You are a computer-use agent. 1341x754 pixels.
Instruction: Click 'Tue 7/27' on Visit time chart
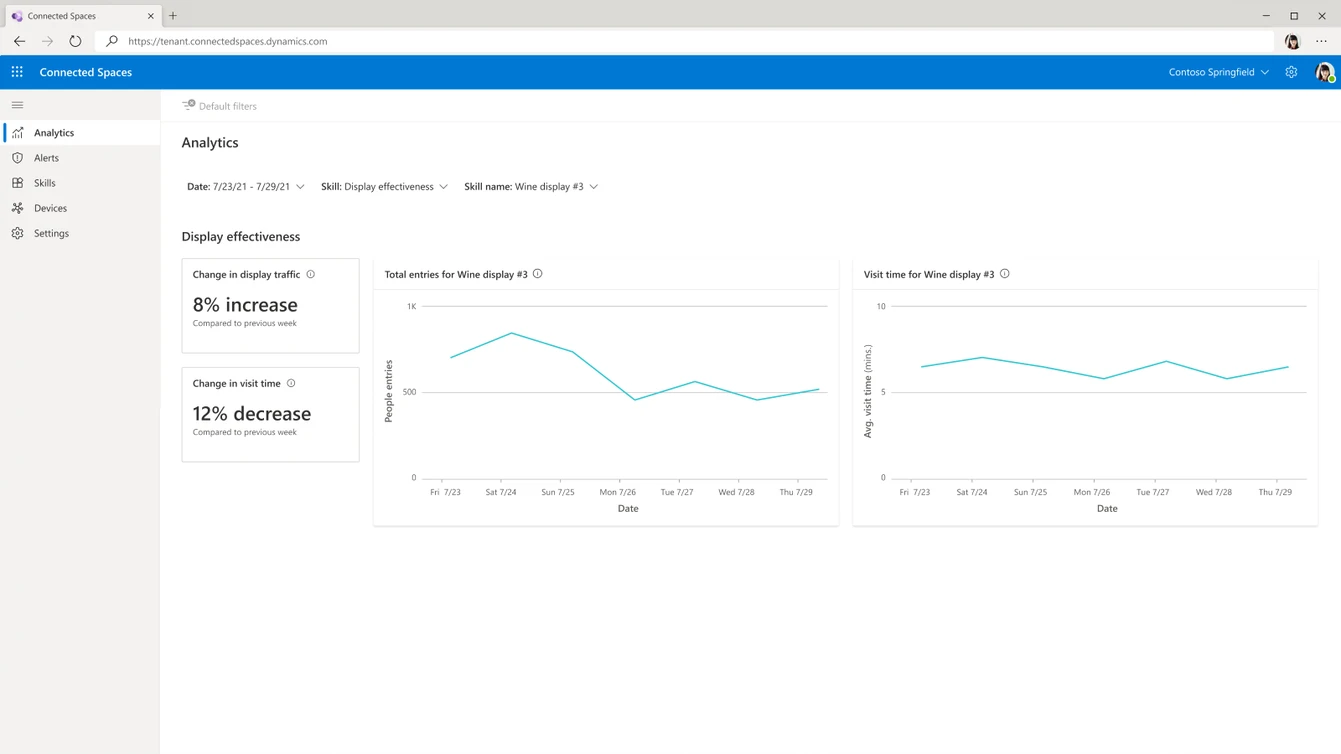coord(1153,492)
